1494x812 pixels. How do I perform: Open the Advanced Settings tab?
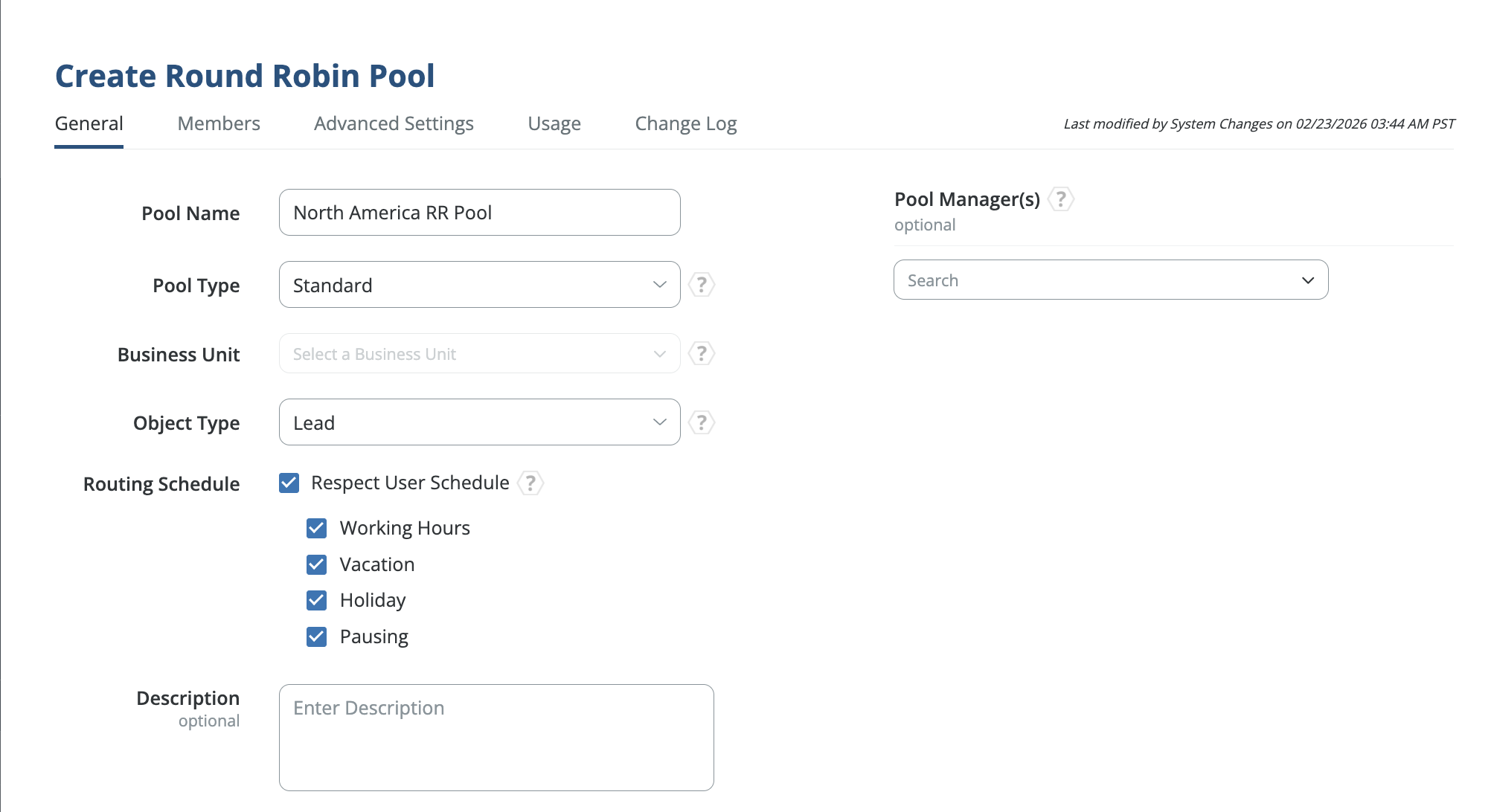tap(394, 123)
